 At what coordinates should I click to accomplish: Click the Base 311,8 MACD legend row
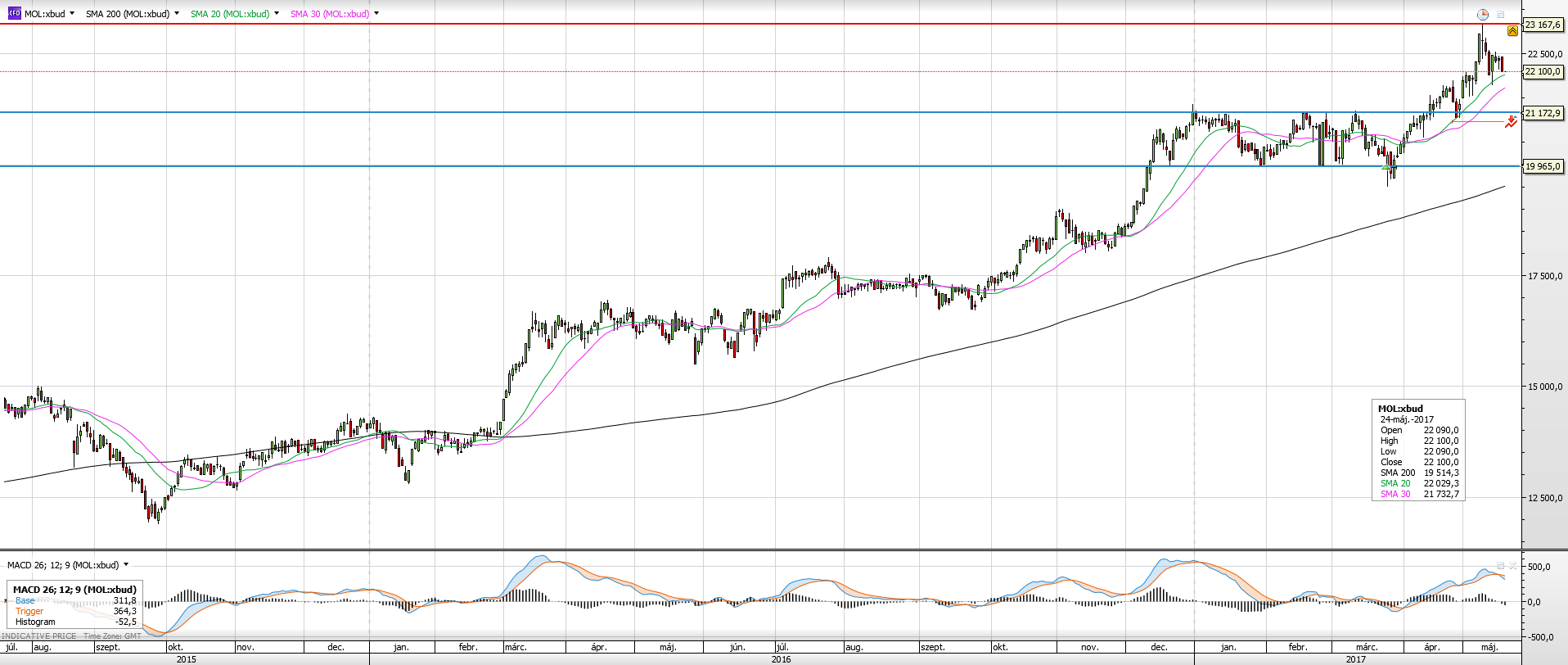click(x=75, y=600)
